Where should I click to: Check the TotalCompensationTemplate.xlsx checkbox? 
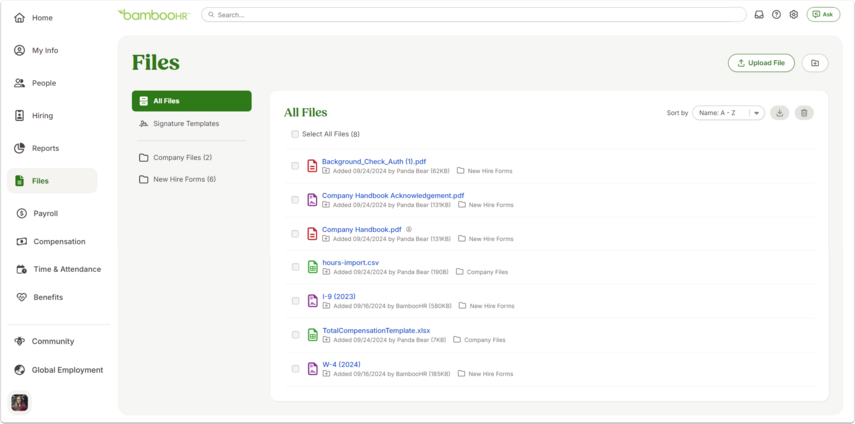coord(295,335)
